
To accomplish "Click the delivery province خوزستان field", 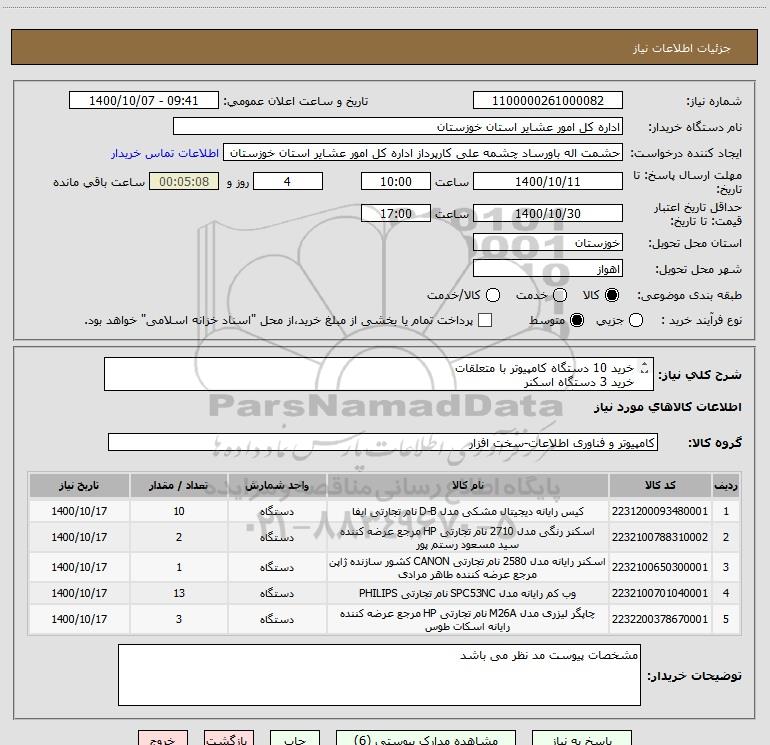I will (x=548, y=243).
